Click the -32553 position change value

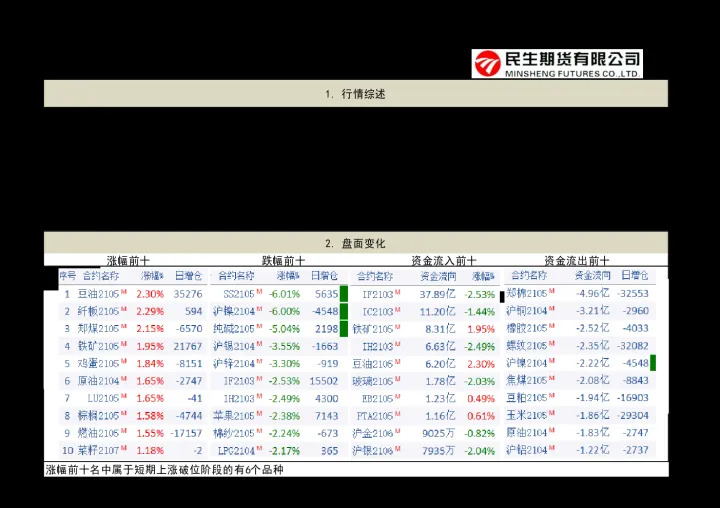coord(633,293)
